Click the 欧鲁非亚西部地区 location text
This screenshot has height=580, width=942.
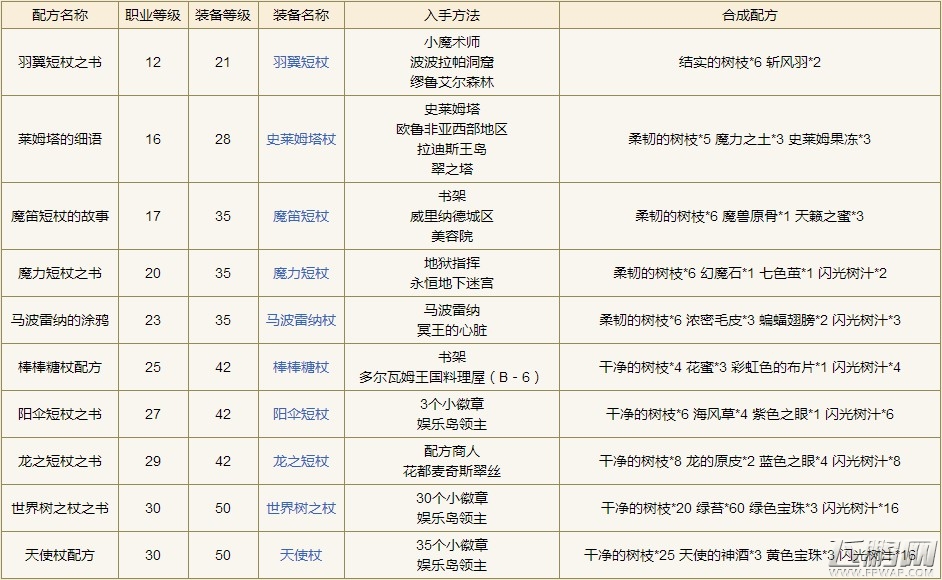click(x=452, y=129)
